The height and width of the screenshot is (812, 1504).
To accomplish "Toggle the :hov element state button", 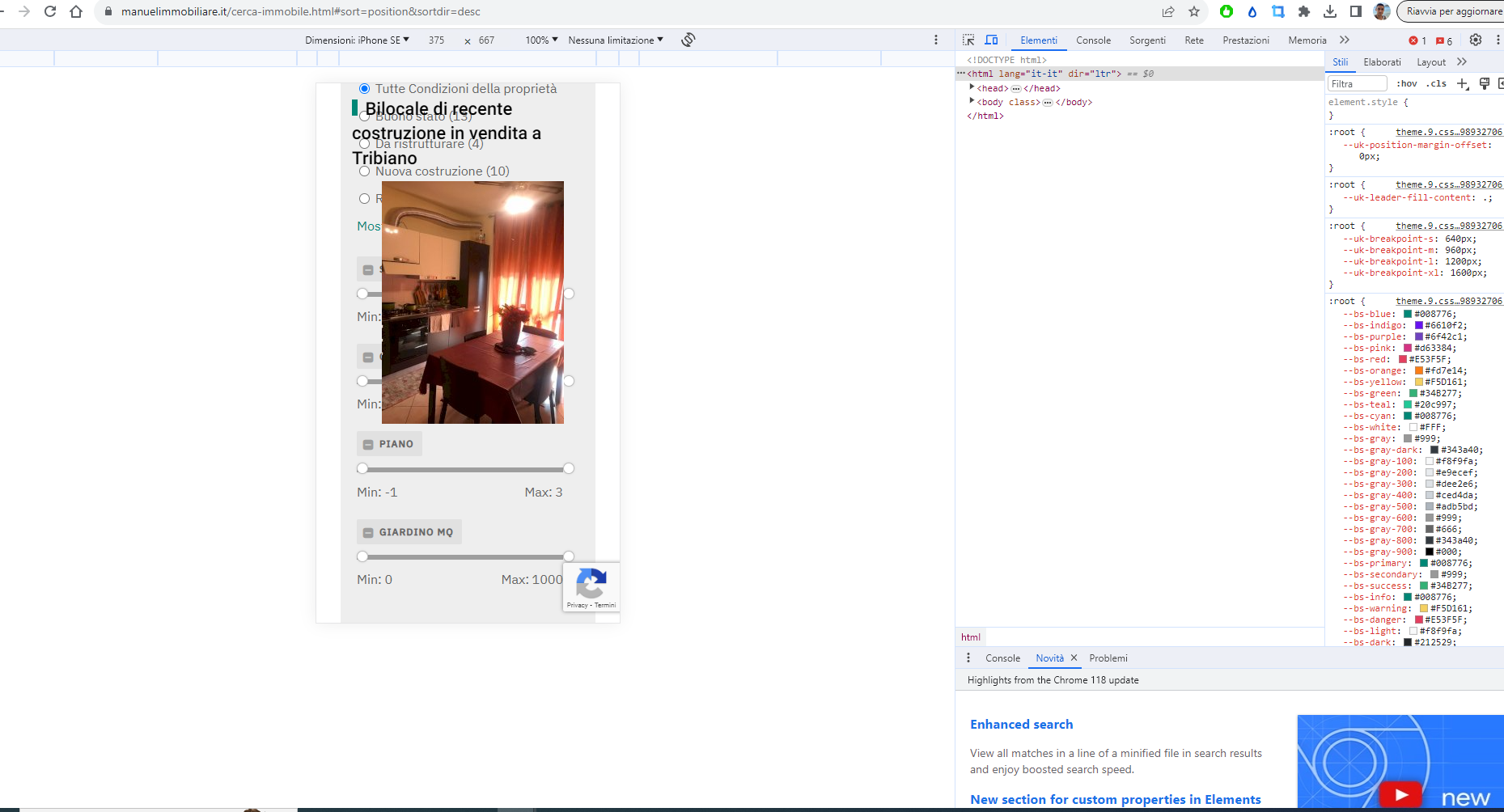I will pyautogui.click(x=1407, y=83).
